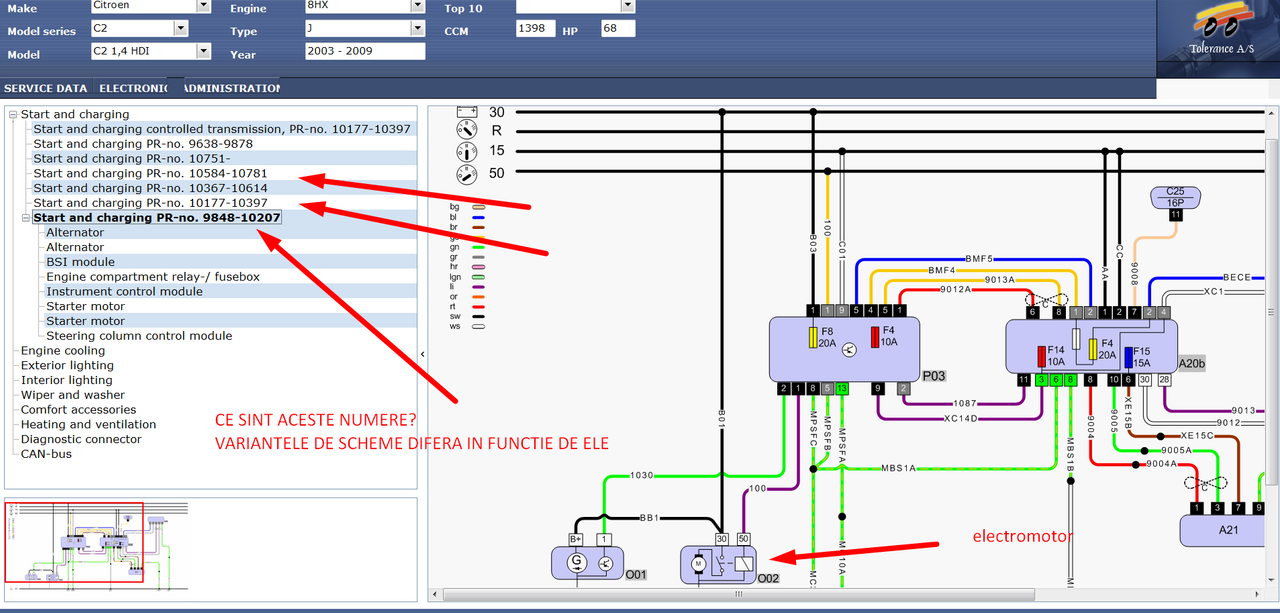Open Start and charging controlled transmission PR-no. 10177-10397

(x=222, y=129)
